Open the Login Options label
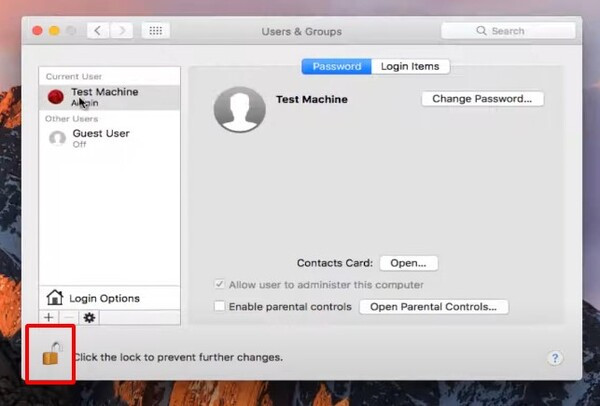The height and width of the screenshot is (406, 600). (104, 298)
